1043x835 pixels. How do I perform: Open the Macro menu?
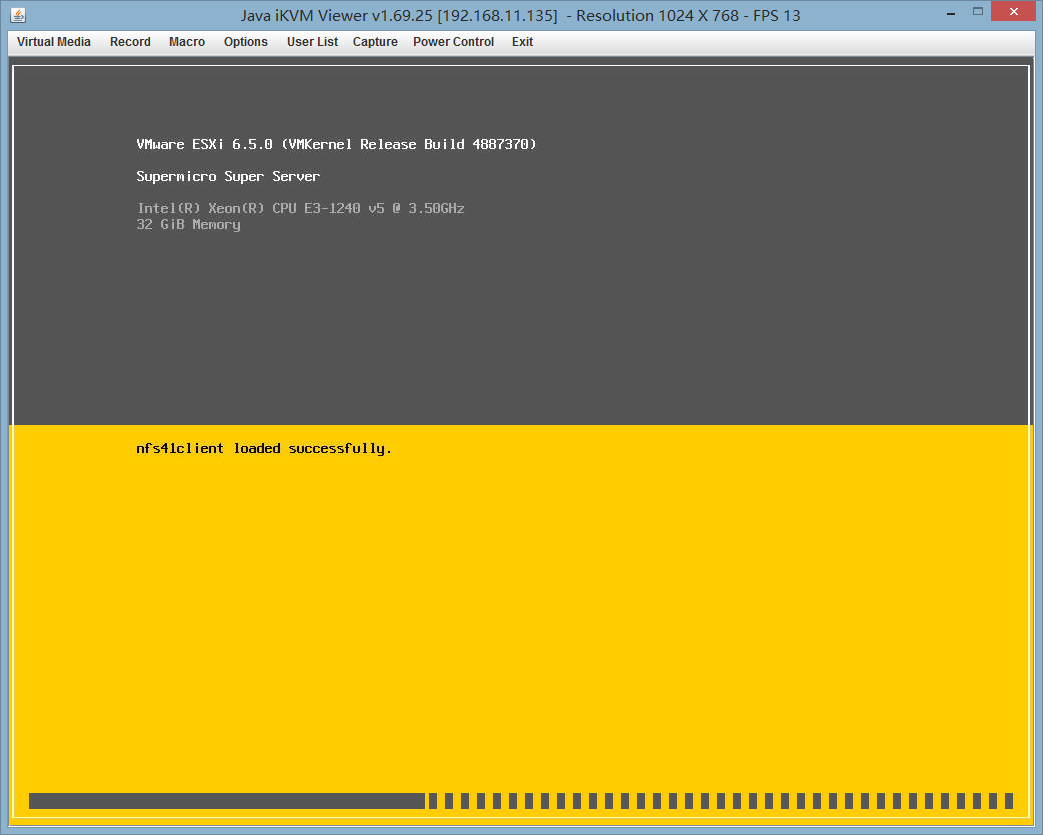click(187, 42)
